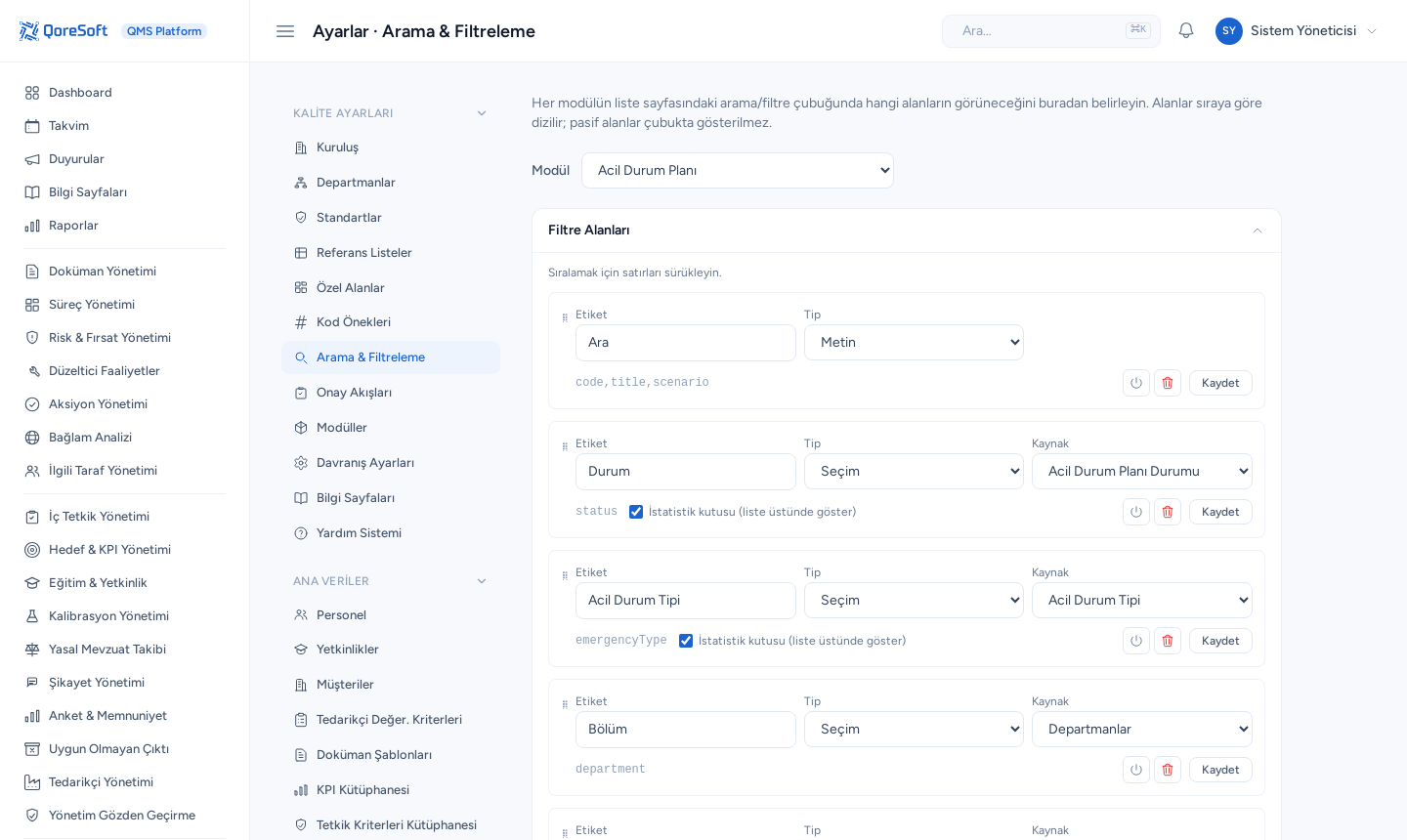Delete the Bölüm filter row
The image size is (1407, 840).
[x=1168, y=770]
